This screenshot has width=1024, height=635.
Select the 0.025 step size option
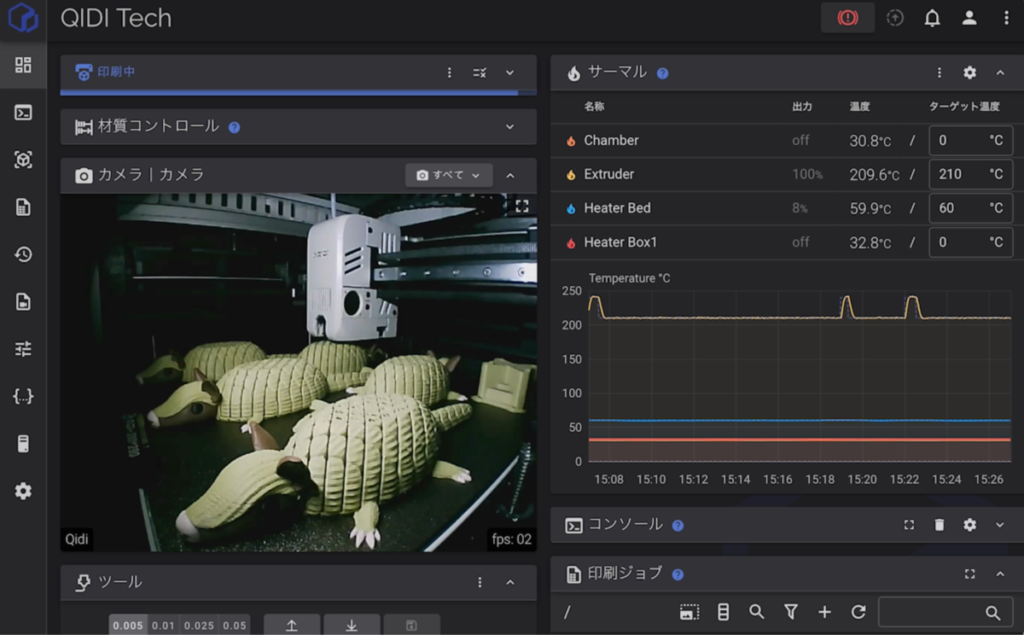[199, 625]
